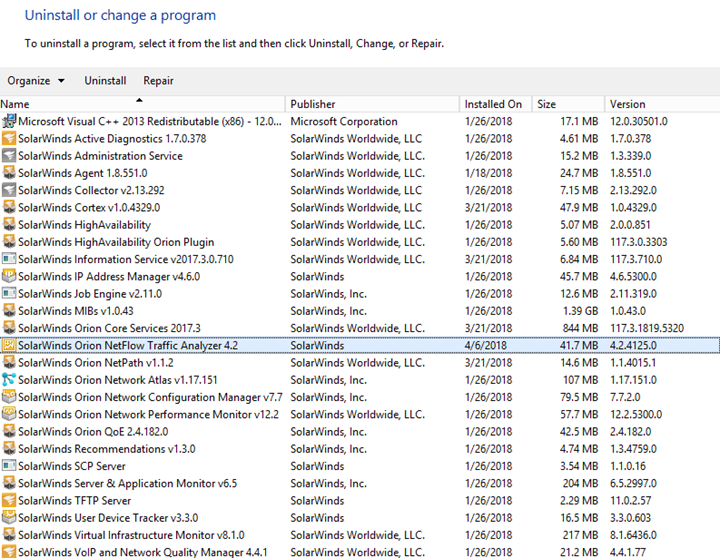The width and height of the screenshot is (720, 558).
Task: Sort by the Size column header
Action: 568,104
